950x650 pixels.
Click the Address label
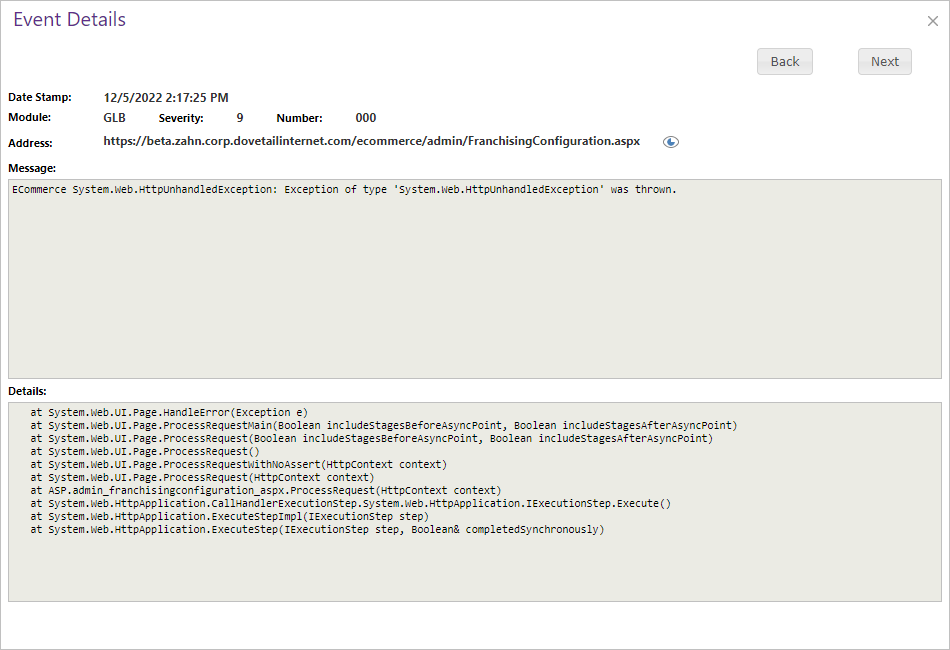click(x=30, y=143)
